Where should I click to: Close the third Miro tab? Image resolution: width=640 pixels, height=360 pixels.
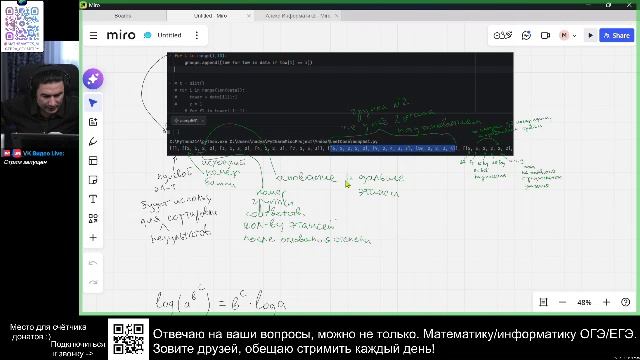coord(337,16)
